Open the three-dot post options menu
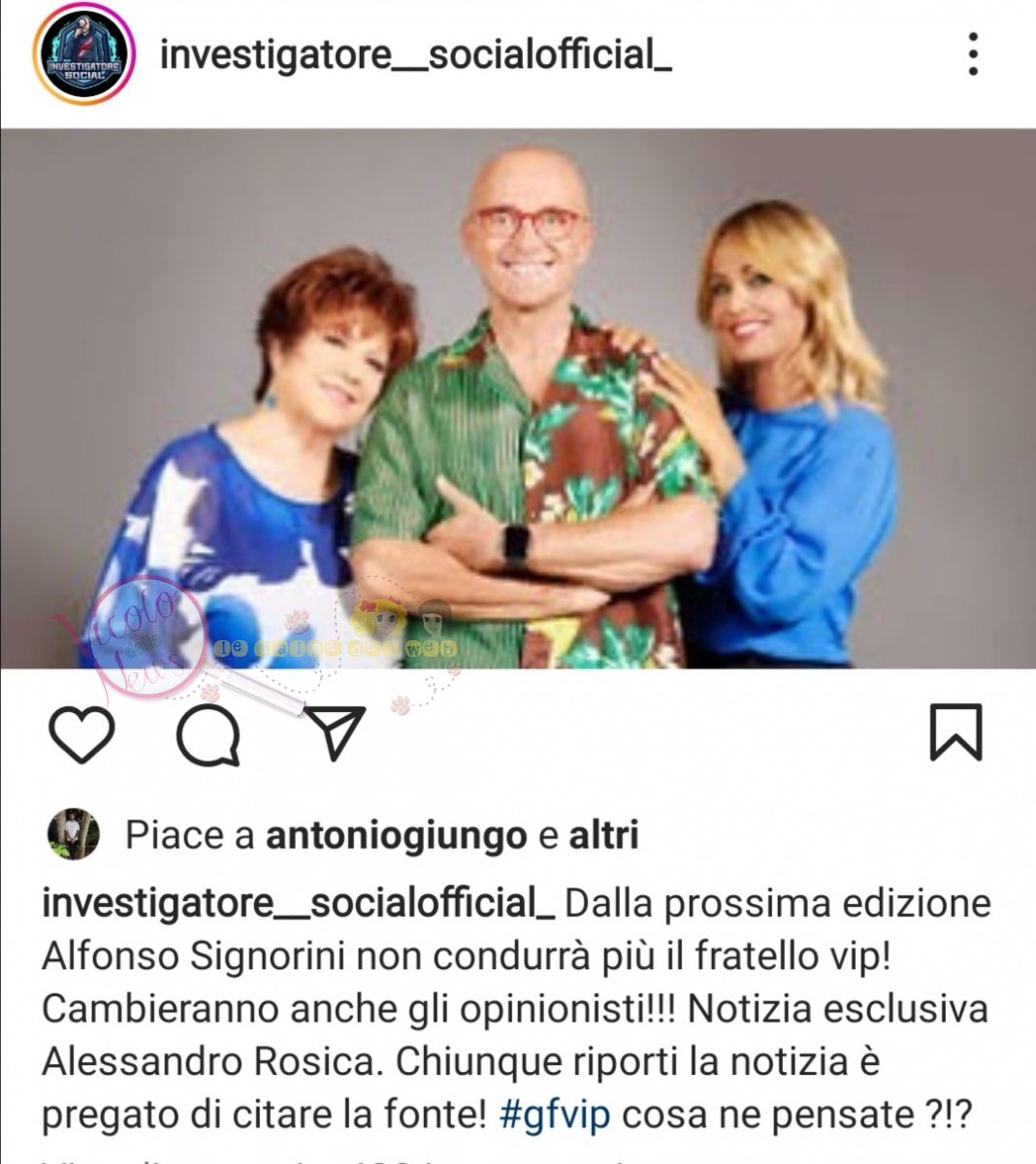Screen dimensions: 1036x1164 point(973,53)
